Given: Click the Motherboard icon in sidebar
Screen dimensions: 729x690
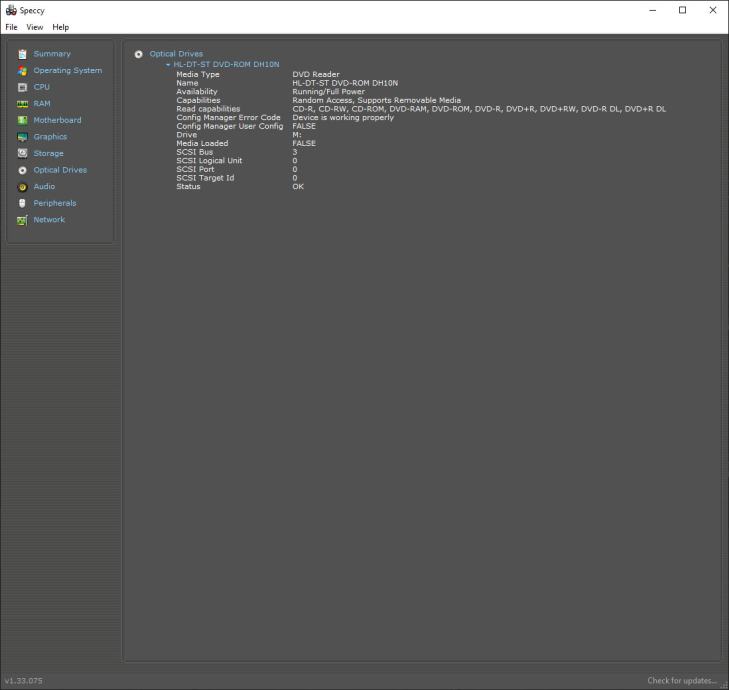Looking at the screenshot, I should click(22, 120).
